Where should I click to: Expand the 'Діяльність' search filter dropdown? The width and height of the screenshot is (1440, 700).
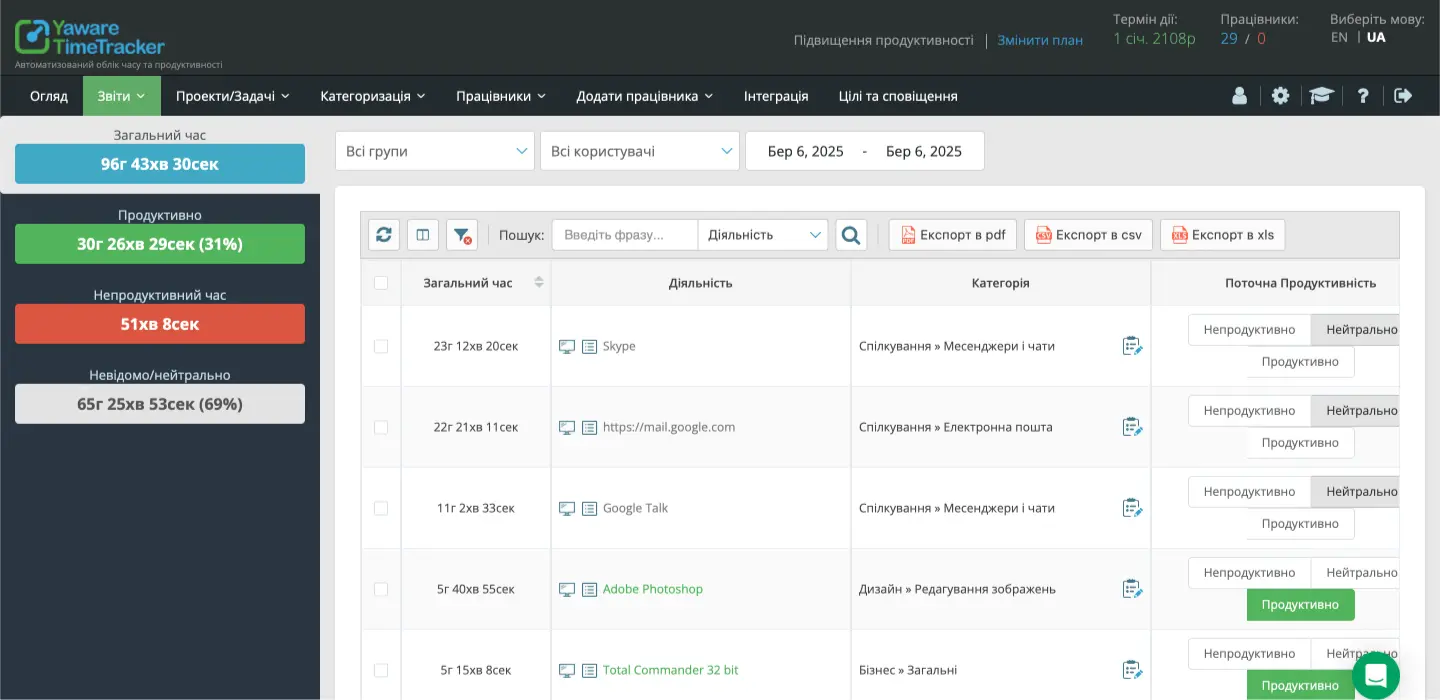click(763, 235)
